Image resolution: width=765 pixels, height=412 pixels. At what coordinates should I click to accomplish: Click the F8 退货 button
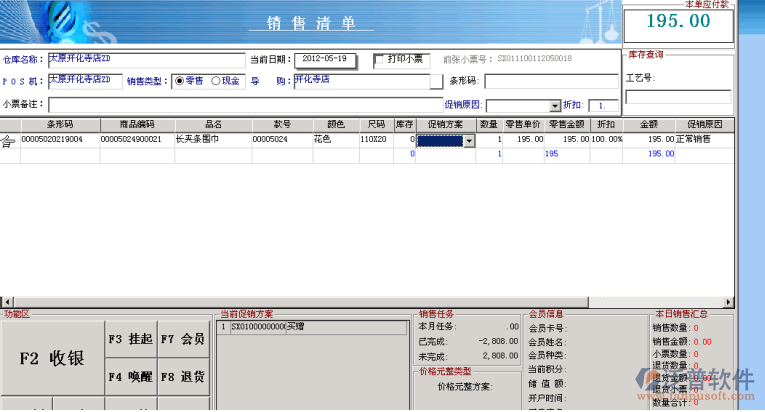[x=182, y=377]
